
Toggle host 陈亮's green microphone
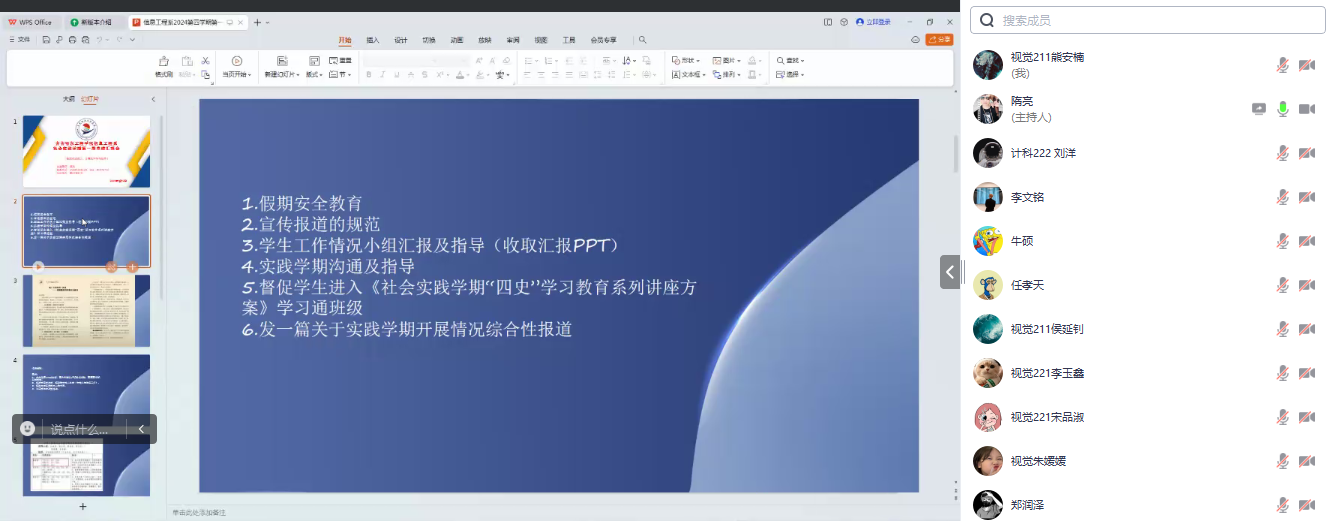tap(1282, 109)
